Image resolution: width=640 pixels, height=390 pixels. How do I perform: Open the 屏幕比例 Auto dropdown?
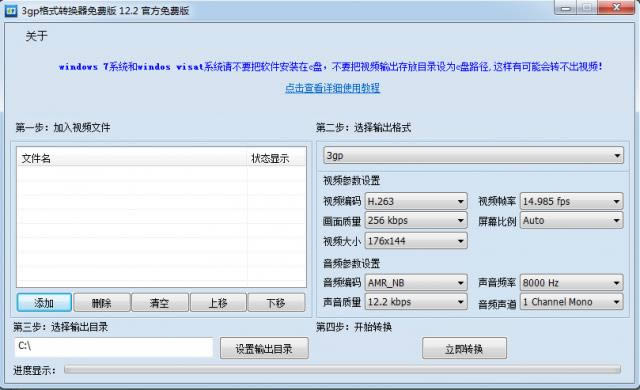(571, 221)
